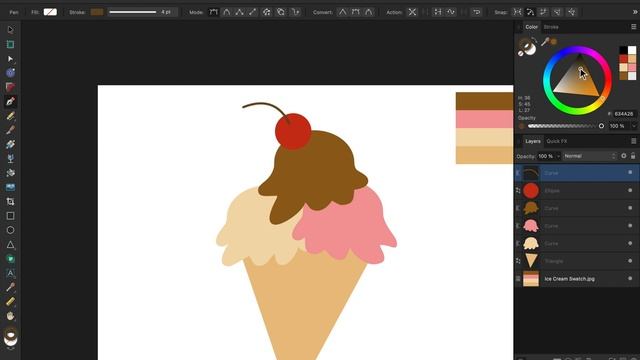Viewport: 640px width, 360px height.
Task: Pick the red swatch in the Color panel
Action: pyautogui.click(x=623, y=59)
